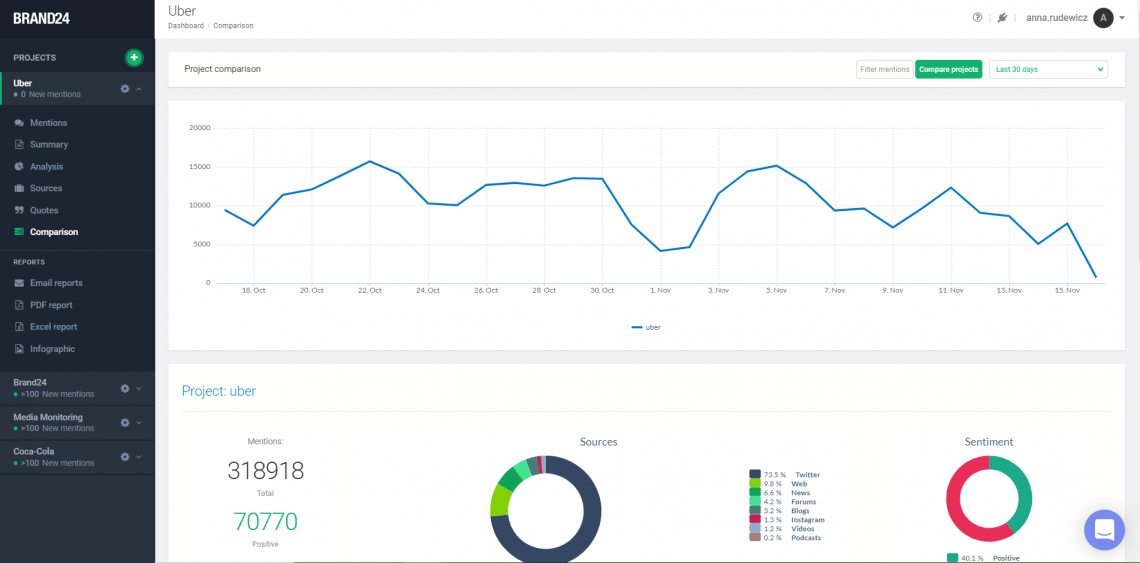
Task: Toggle the uber series in chart legend
Action: 646,327
